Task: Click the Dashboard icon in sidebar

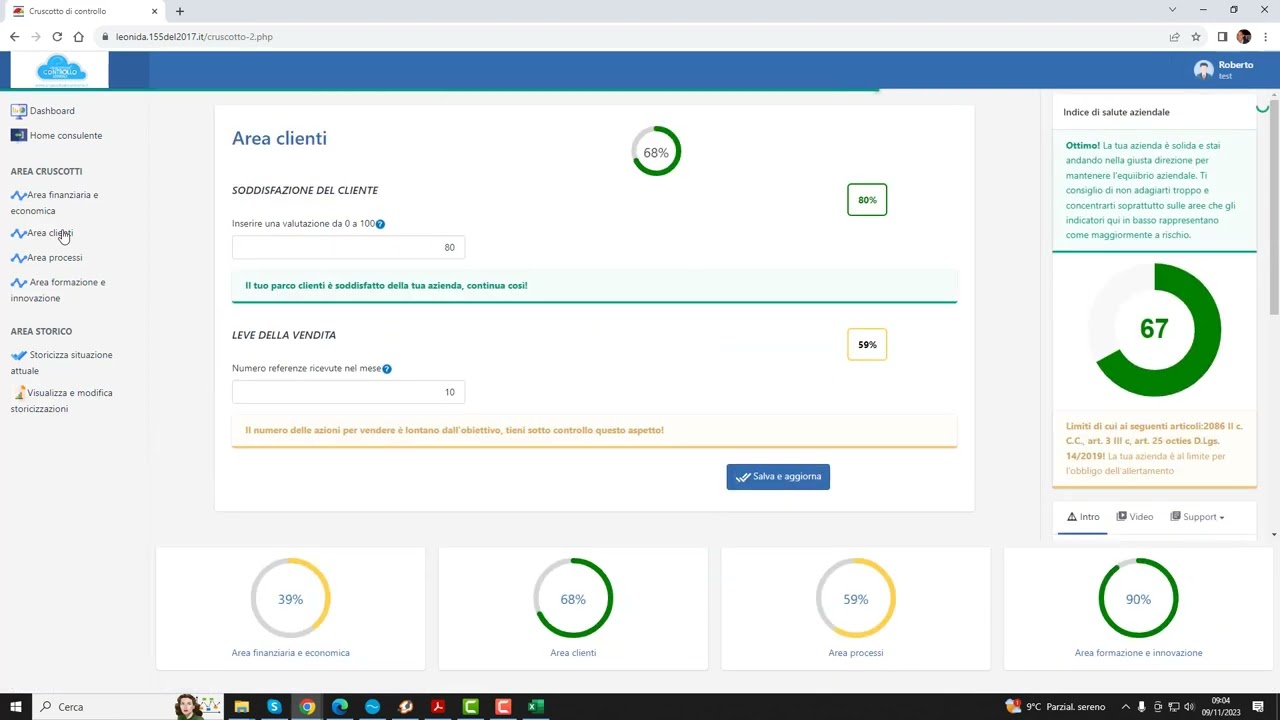Action: (x=18, y=111)
